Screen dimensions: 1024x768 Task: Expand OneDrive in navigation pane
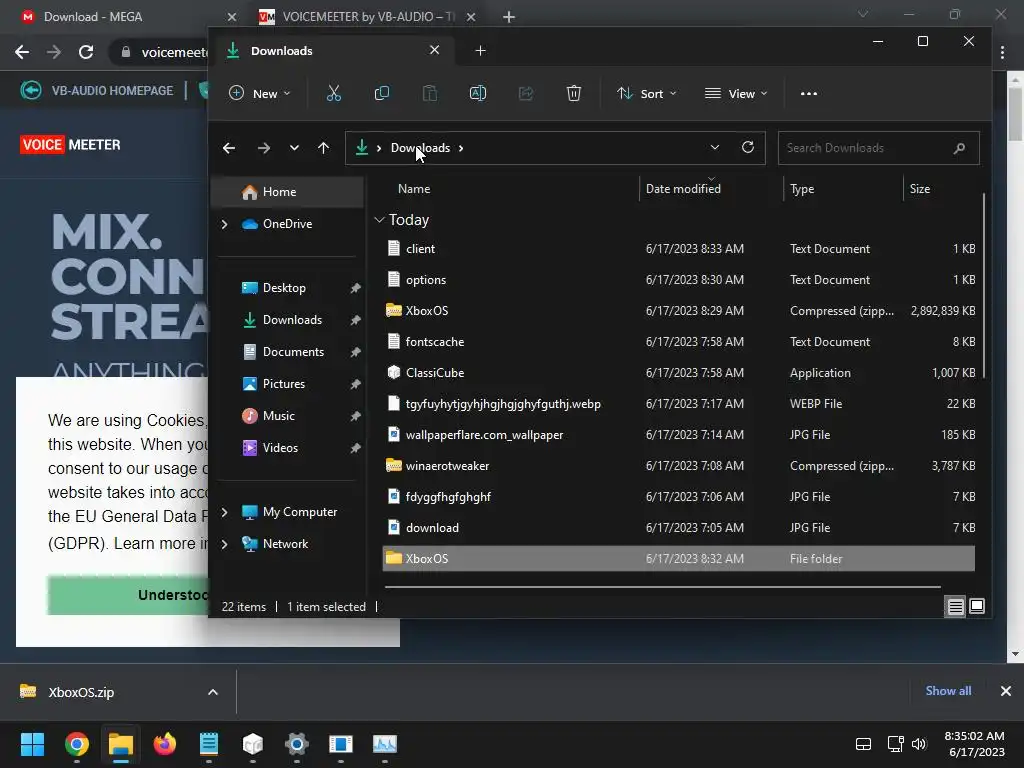point(224,224)
